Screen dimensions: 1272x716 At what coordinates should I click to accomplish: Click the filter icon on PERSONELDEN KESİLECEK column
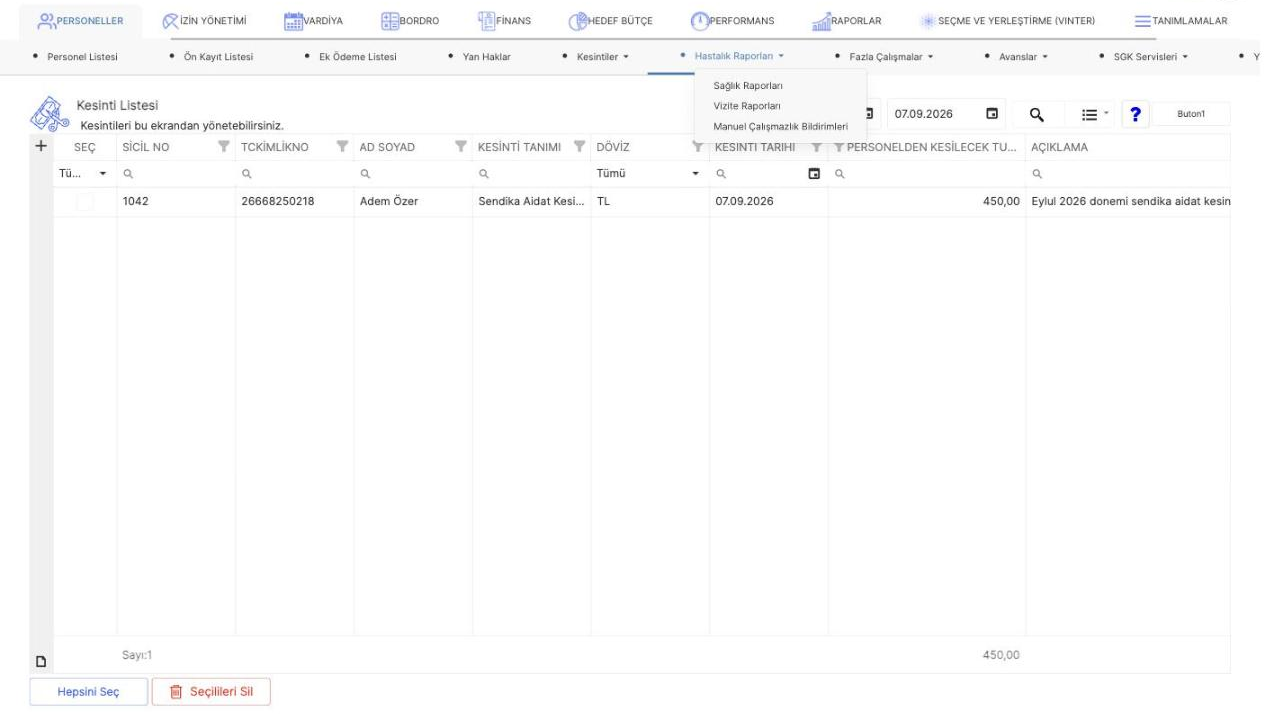tap(839, 148)
